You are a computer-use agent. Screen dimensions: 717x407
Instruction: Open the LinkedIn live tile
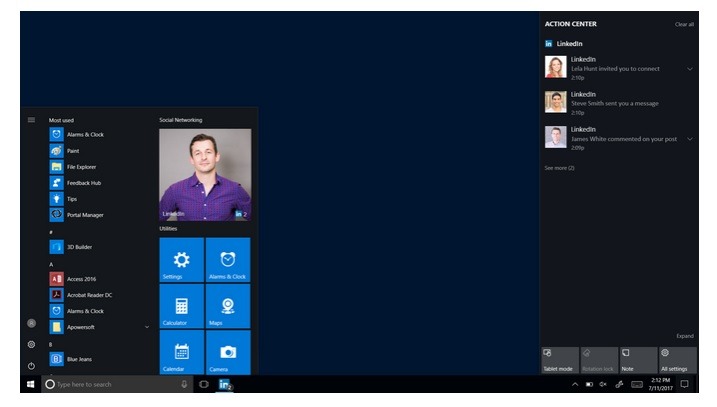[205, 175]
